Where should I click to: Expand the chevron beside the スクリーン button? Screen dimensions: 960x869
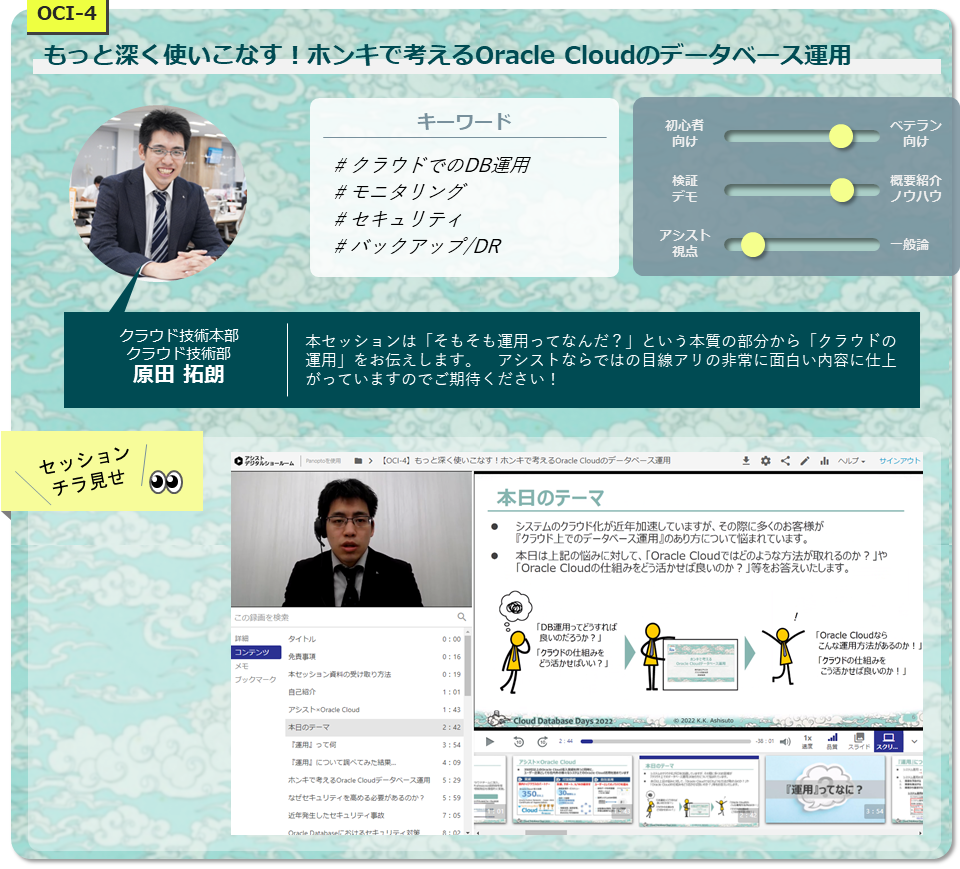click(x=913, y=741)
